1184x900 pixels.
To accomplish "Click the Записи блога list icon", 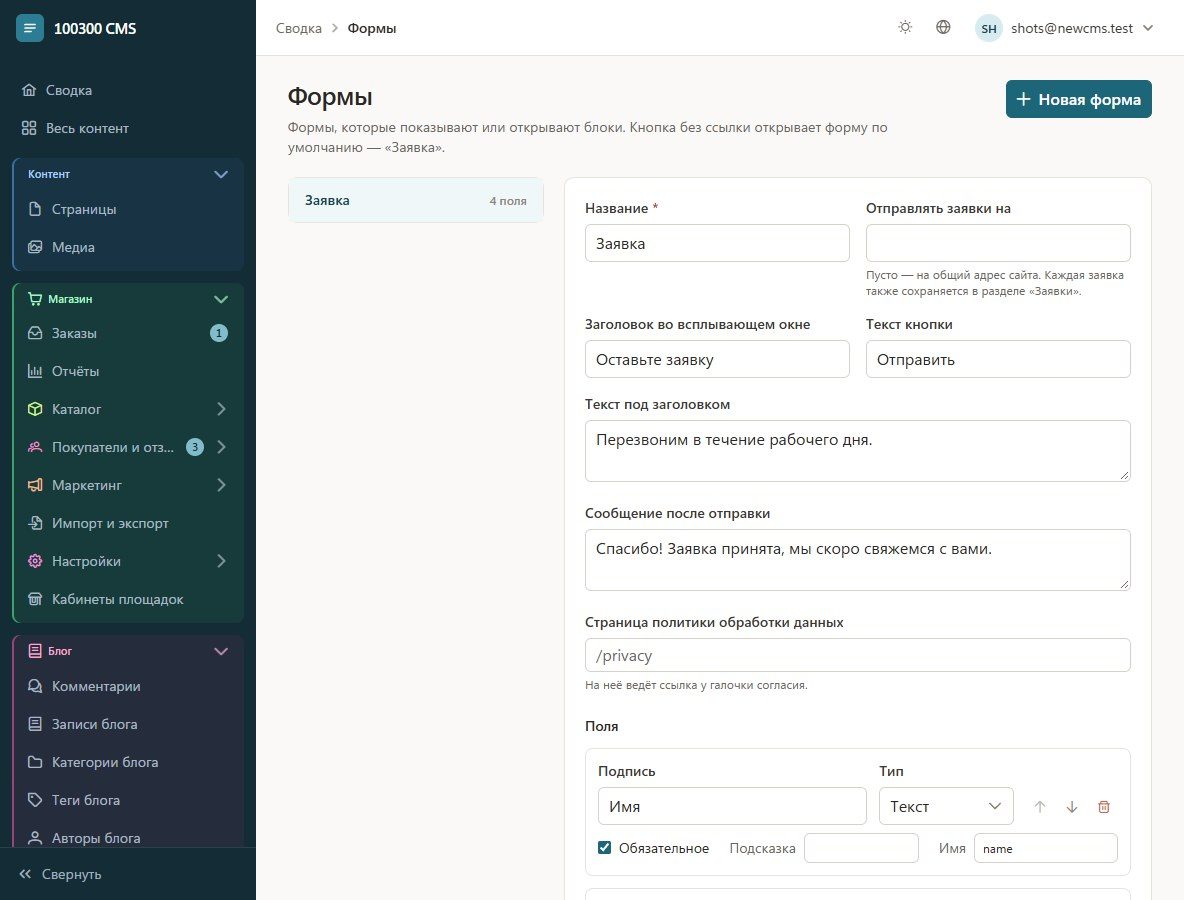I will click(x=35, y=723).
